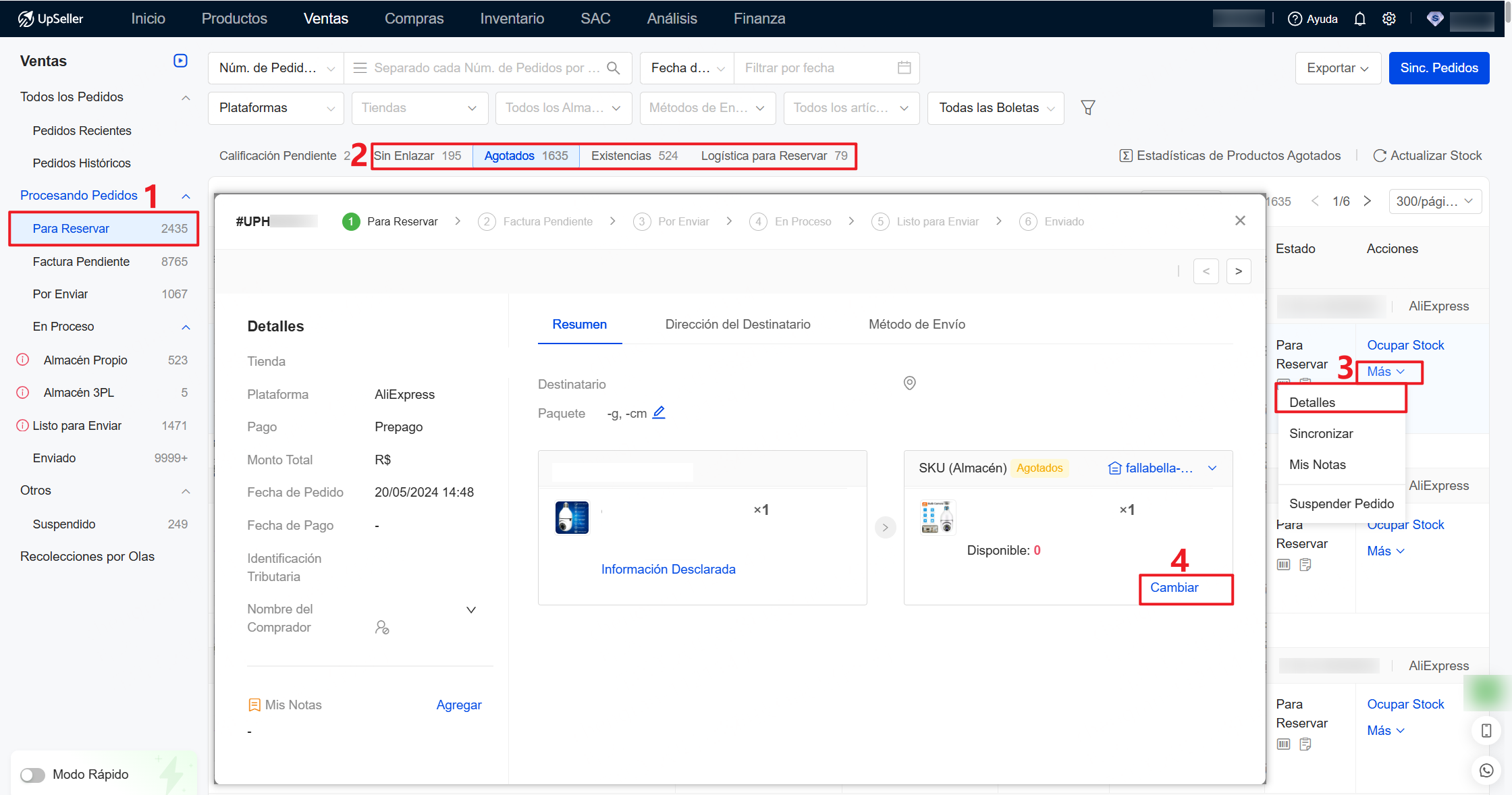This screenshot has height=795, width=1512.
Task: Open the settings gear icon
Action: (1389, 19)
